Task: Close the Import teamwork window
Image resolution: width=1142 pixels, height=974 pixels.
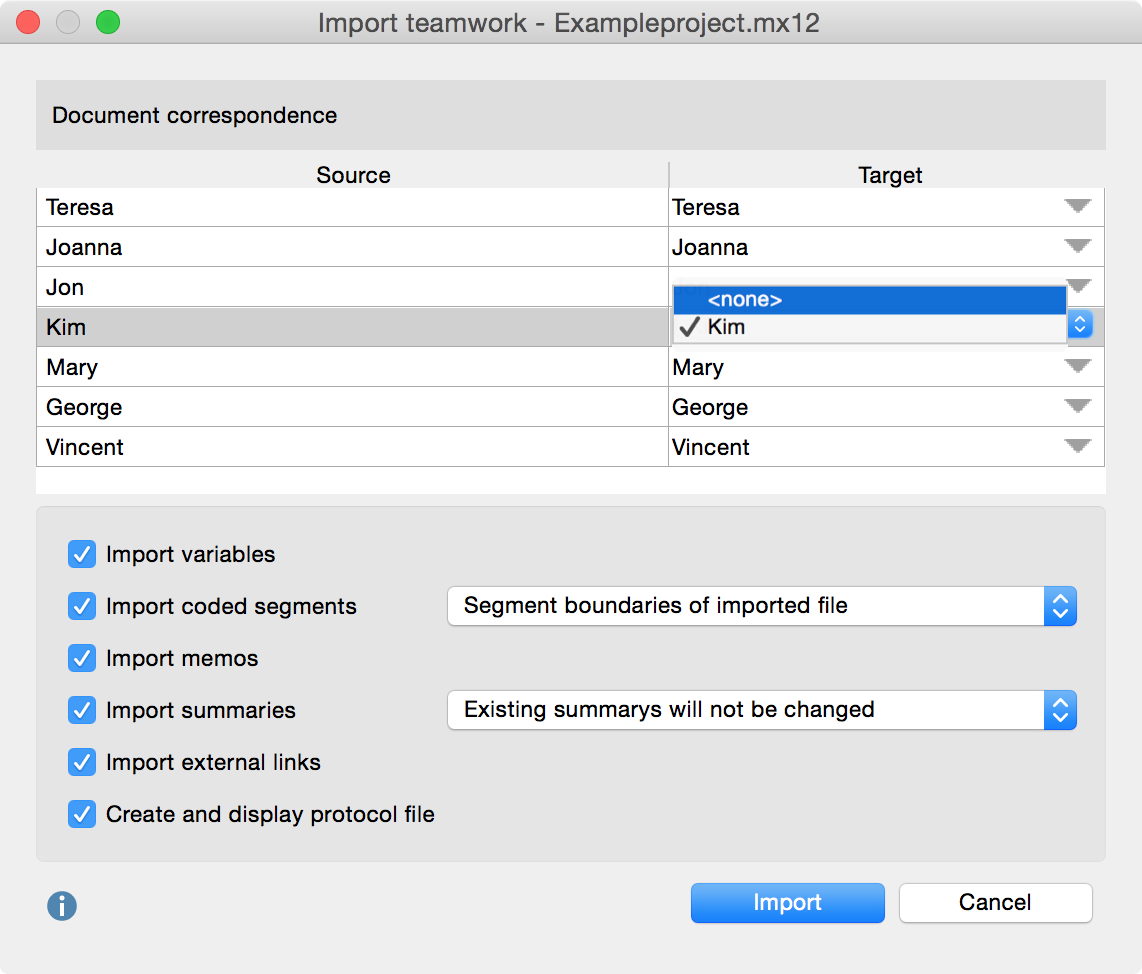Action: click(x=28, y=22)
